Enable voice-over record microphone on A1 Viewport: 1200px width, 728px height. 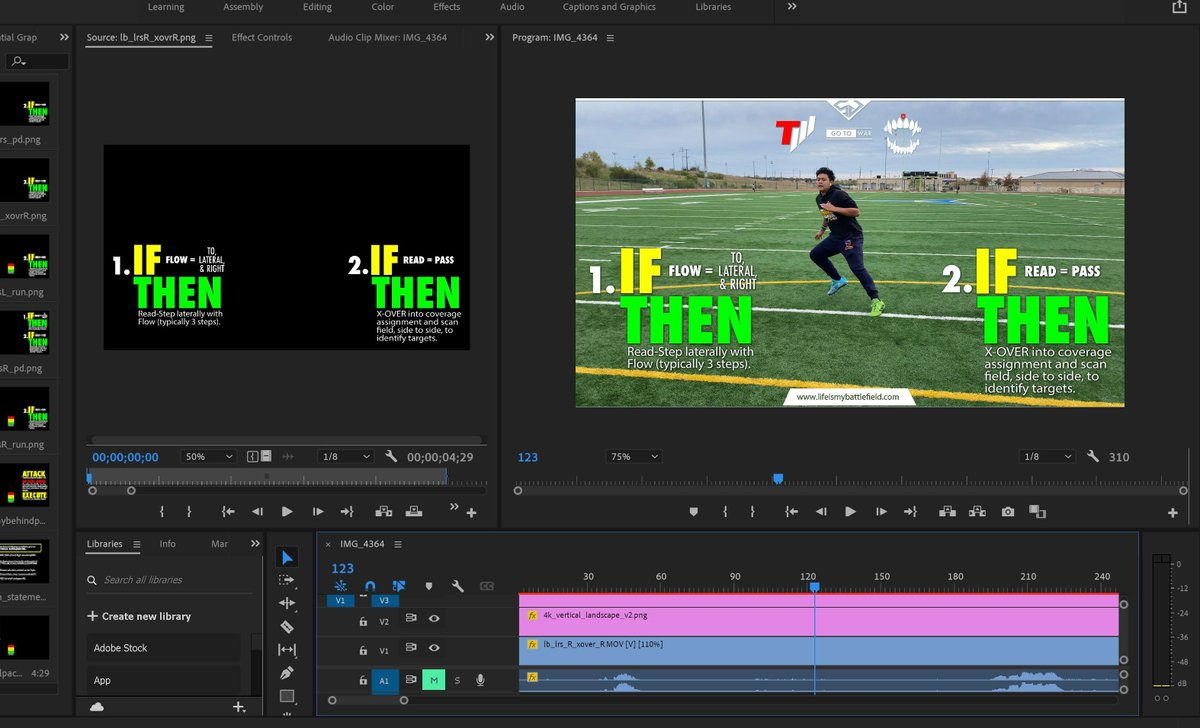point(481,680)
